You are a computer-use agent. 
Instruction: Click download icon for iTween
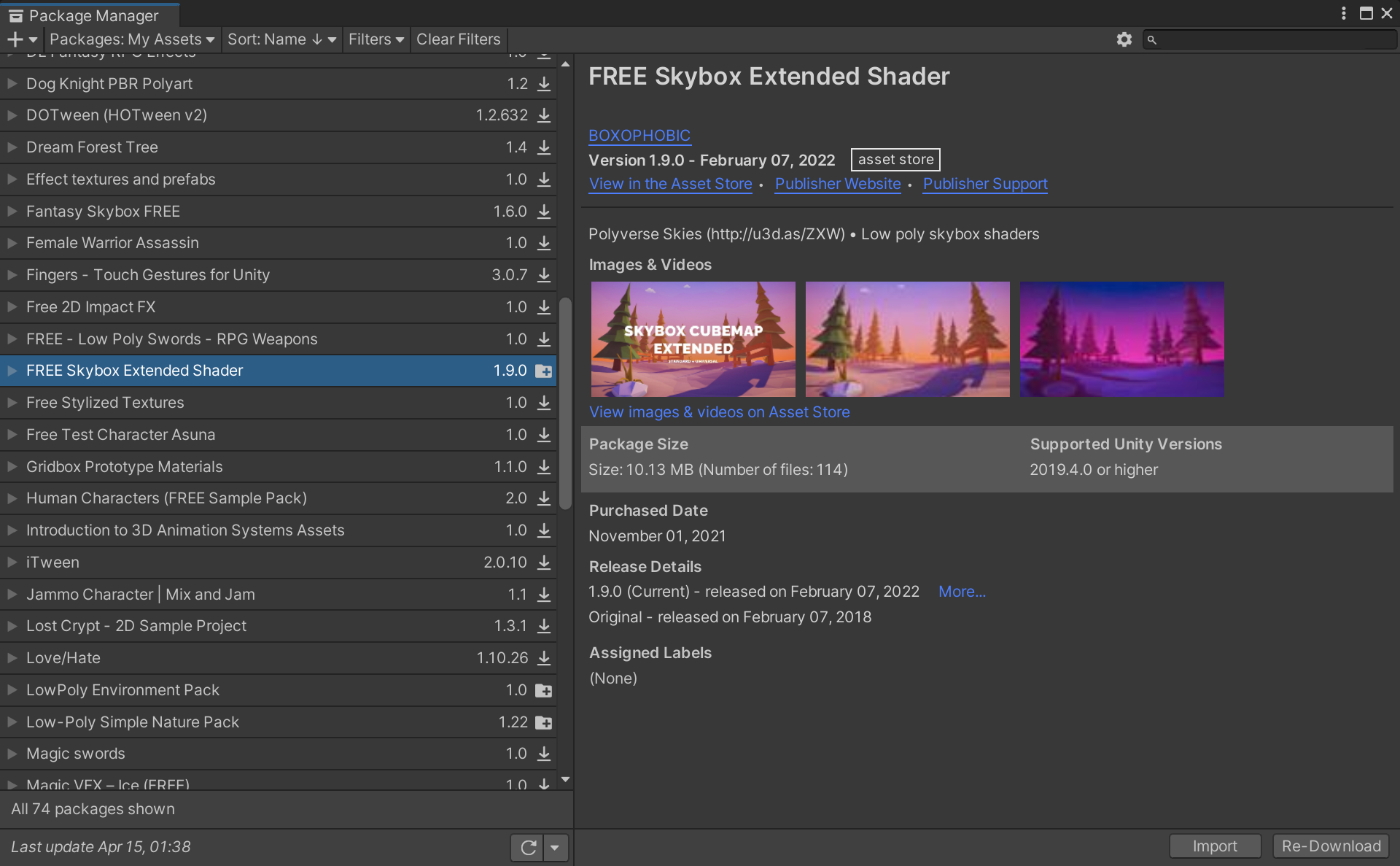pyautogui.click(x=544, y=562)
